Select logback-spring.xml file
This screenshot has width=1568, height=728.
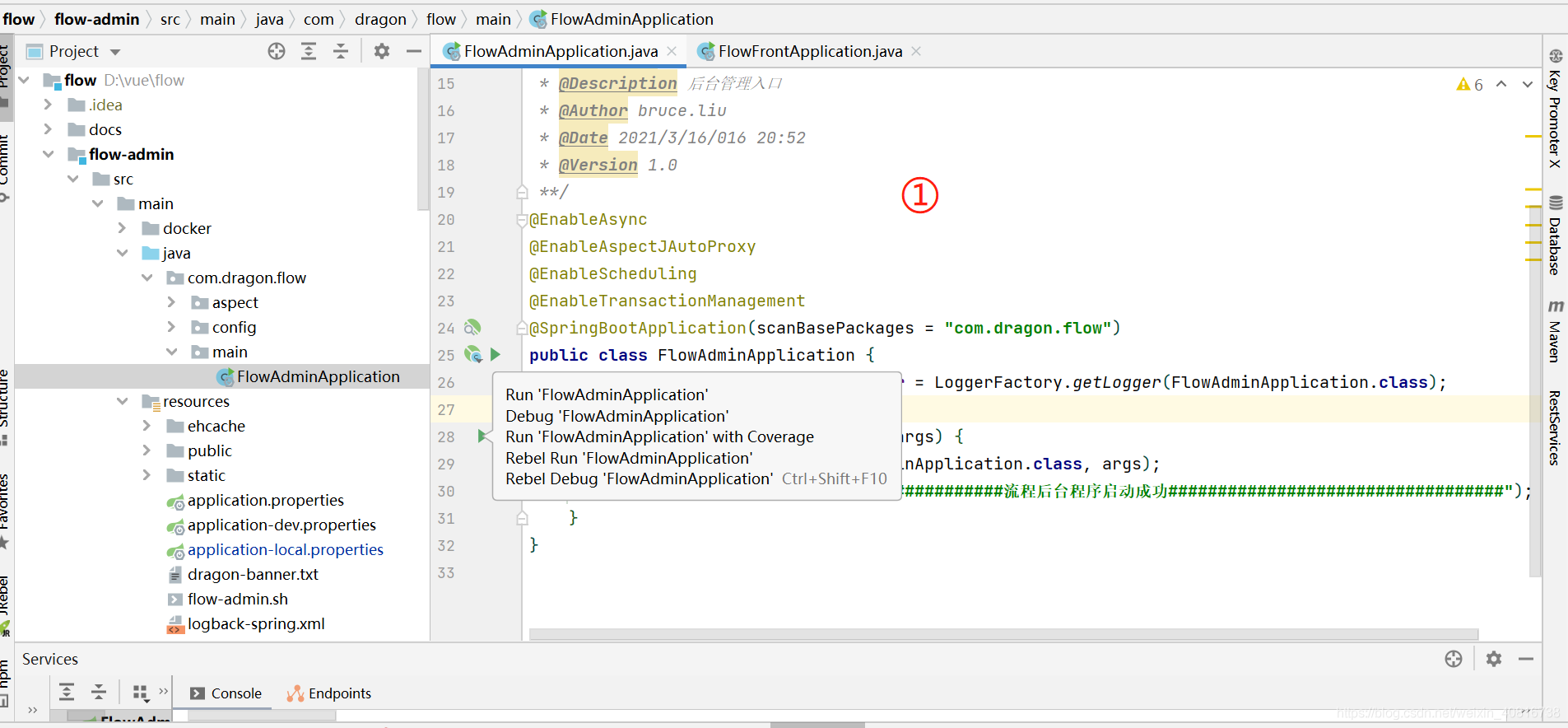[256, 623]
